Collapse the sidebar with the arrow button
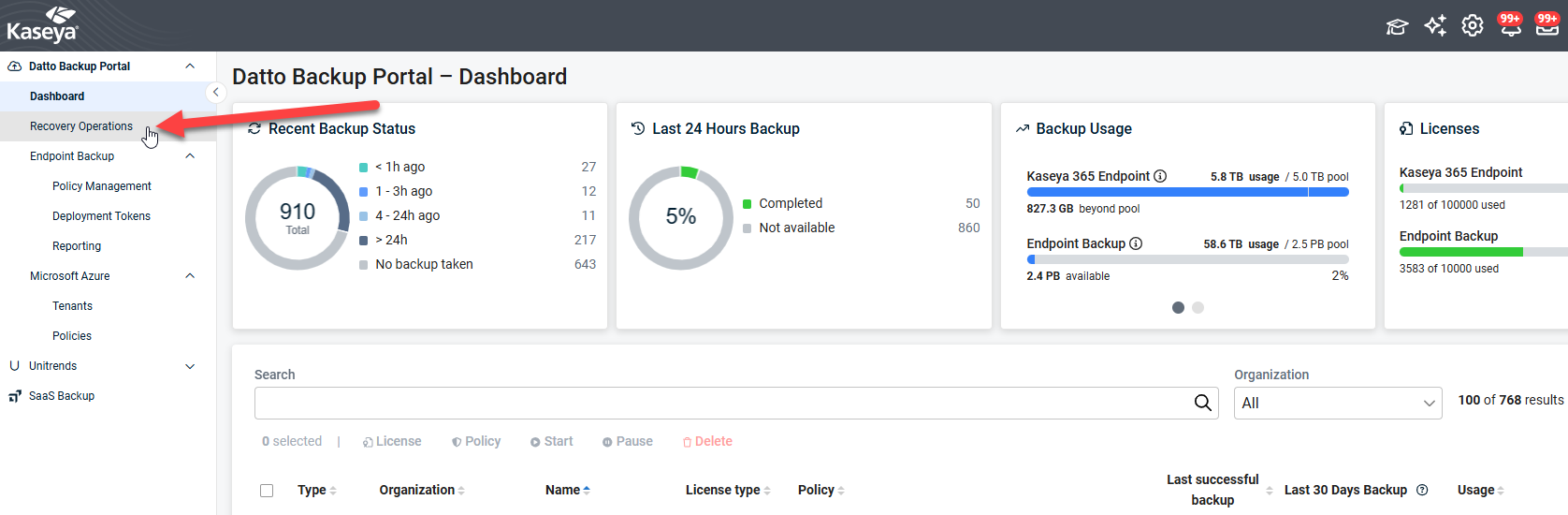The height and width of the screenshot is (515, 1568). 215,92
